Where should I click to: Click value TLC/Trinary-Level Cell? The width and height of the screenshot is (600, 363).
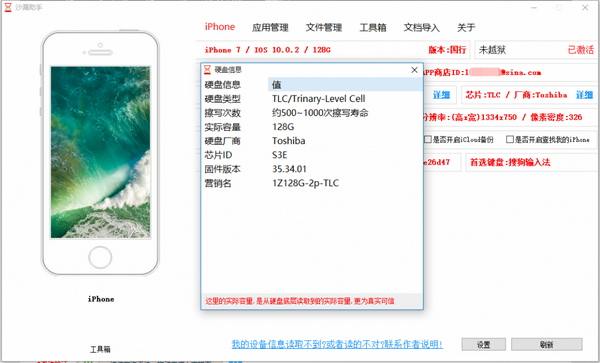point(318,99)
